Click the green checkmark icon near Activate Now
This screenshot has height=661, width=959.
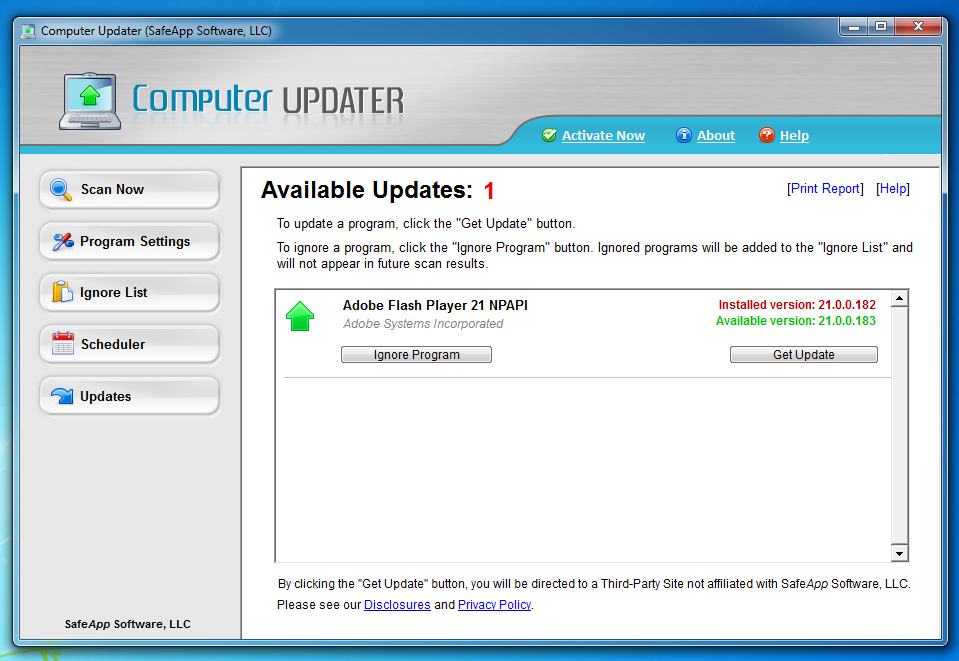549,135
